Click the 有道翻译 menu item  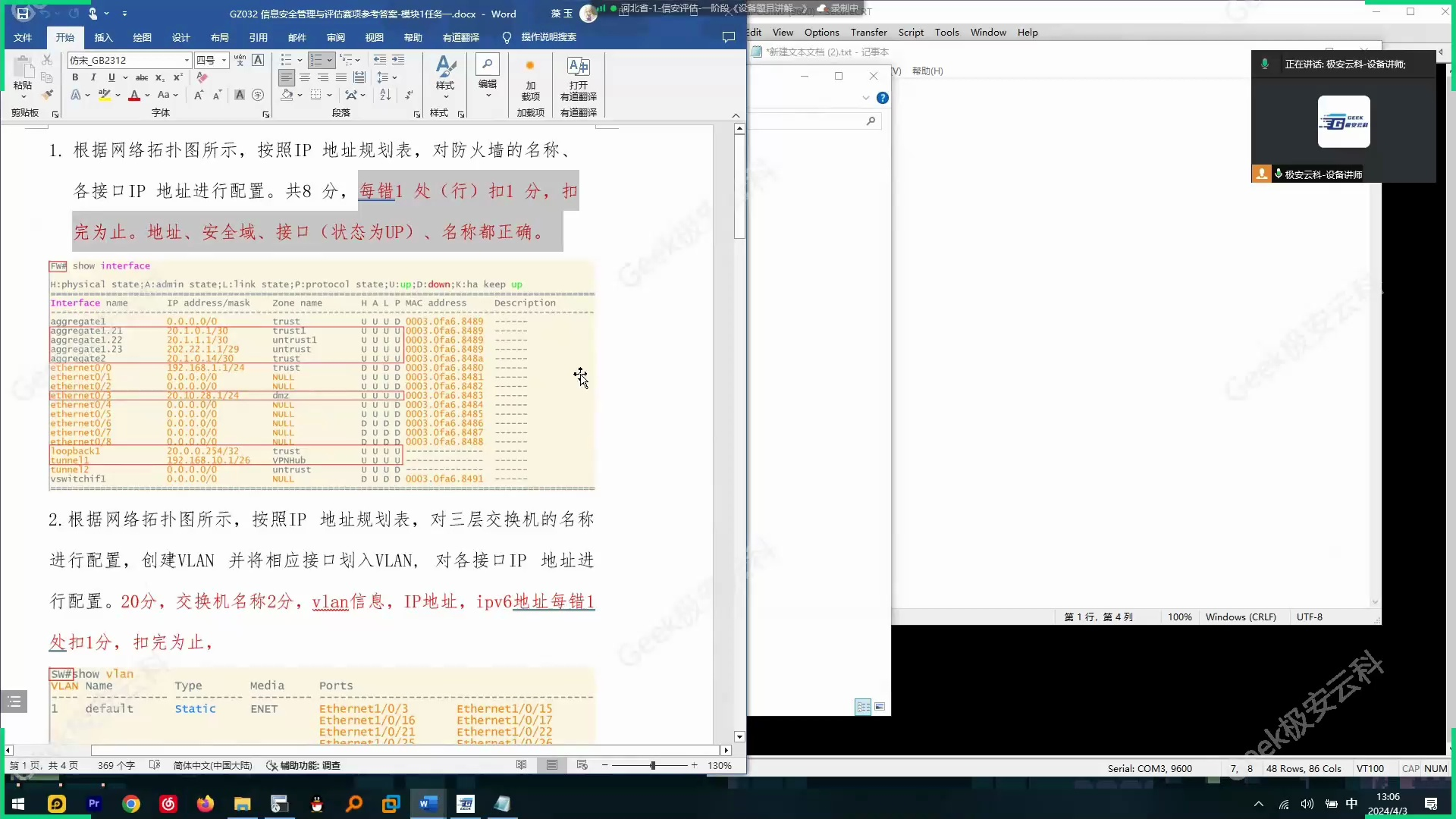(460, 37)
